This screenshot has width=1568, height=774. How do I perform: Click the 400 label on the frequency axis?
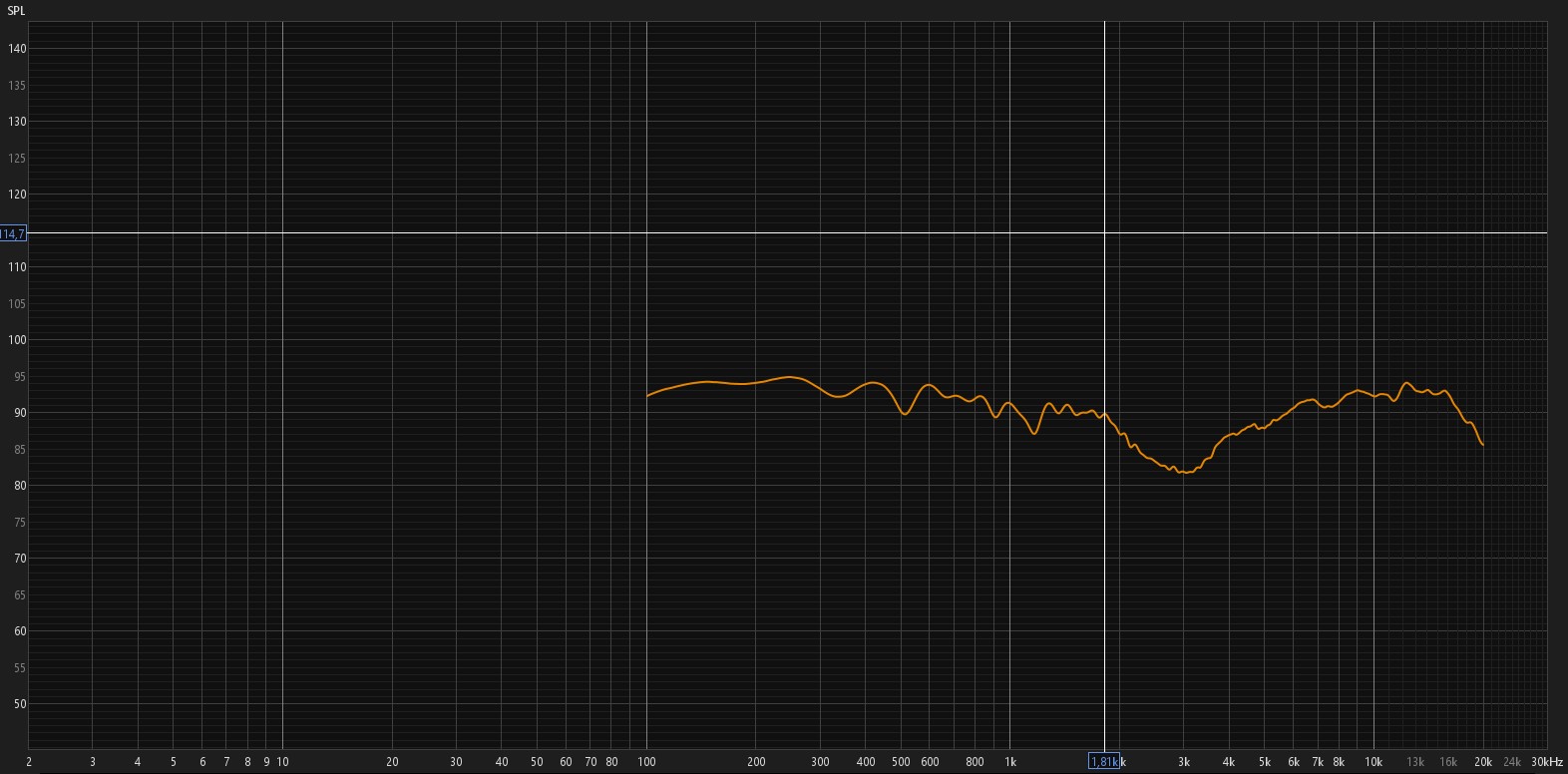pos(866,762)
